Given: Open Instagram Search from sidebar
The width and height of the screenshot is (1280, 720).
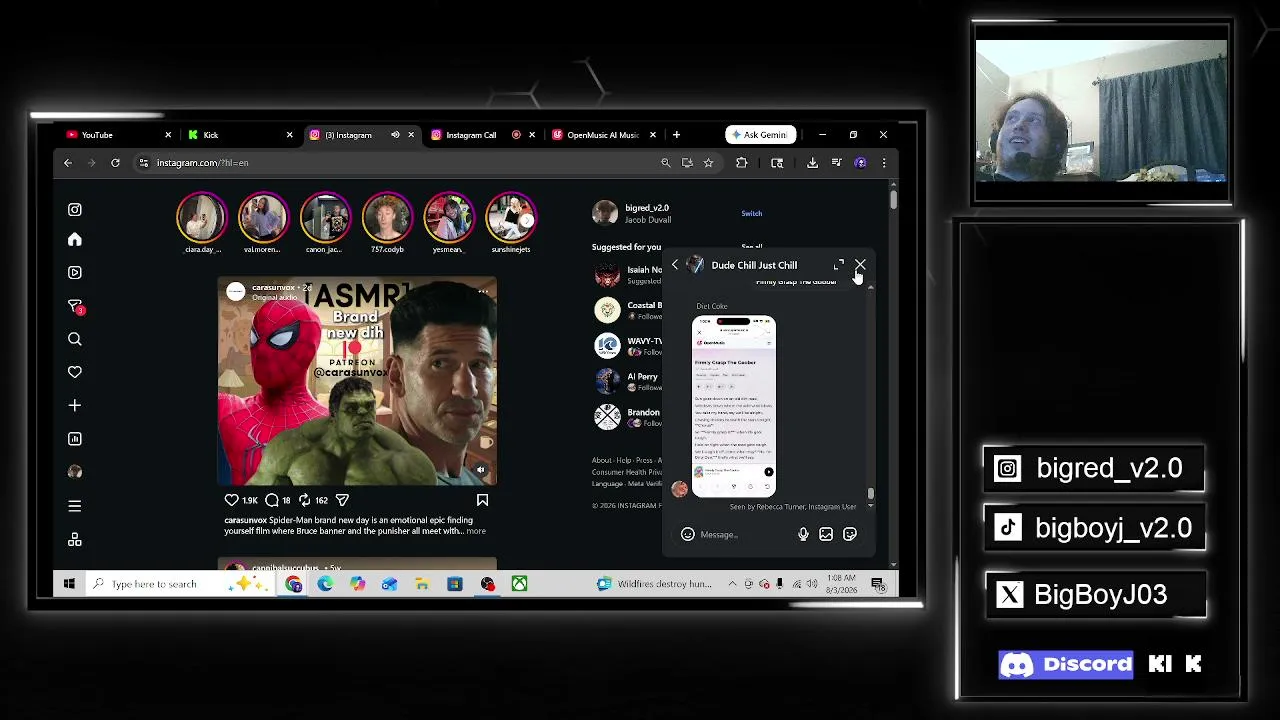Looking at the screenshot, I should [74, 339].
